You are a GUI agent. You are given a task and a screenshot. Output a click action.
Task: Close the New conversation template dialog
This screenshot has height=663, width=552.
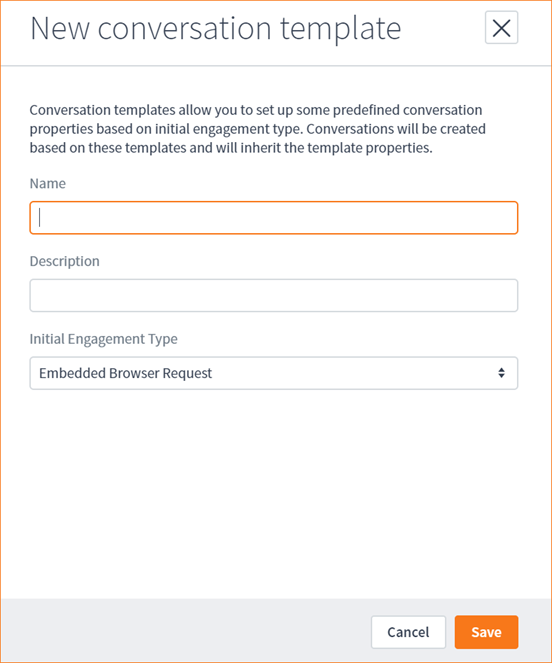[x=501, y=28]
